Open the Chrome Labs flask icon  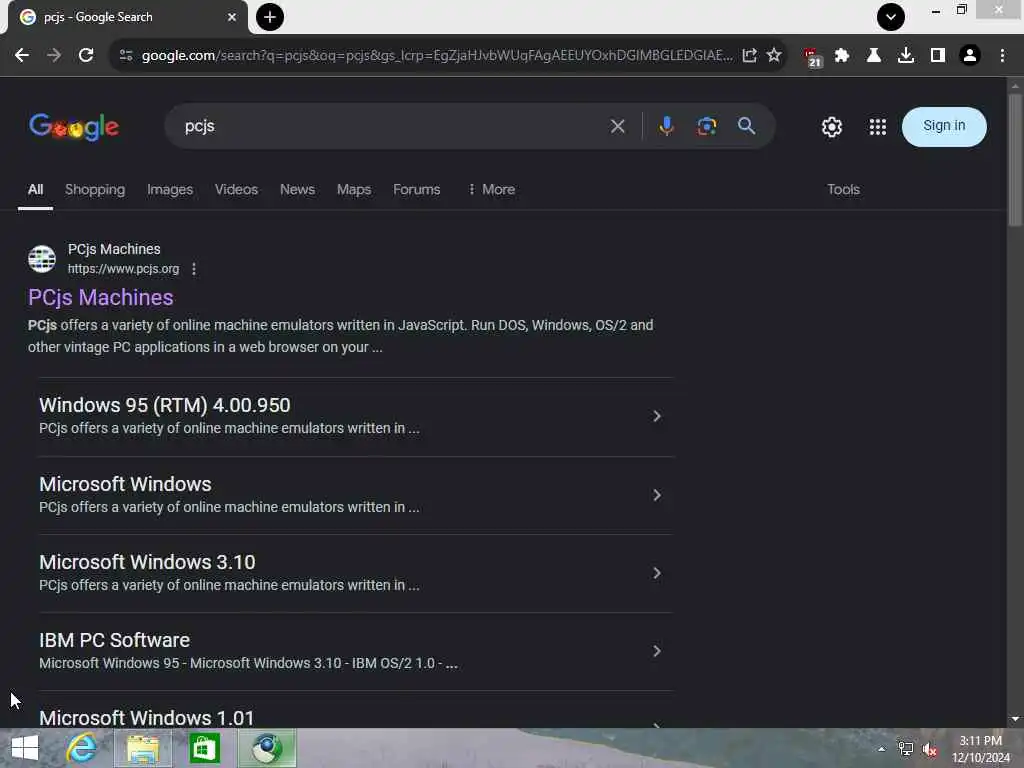[874, 56]
